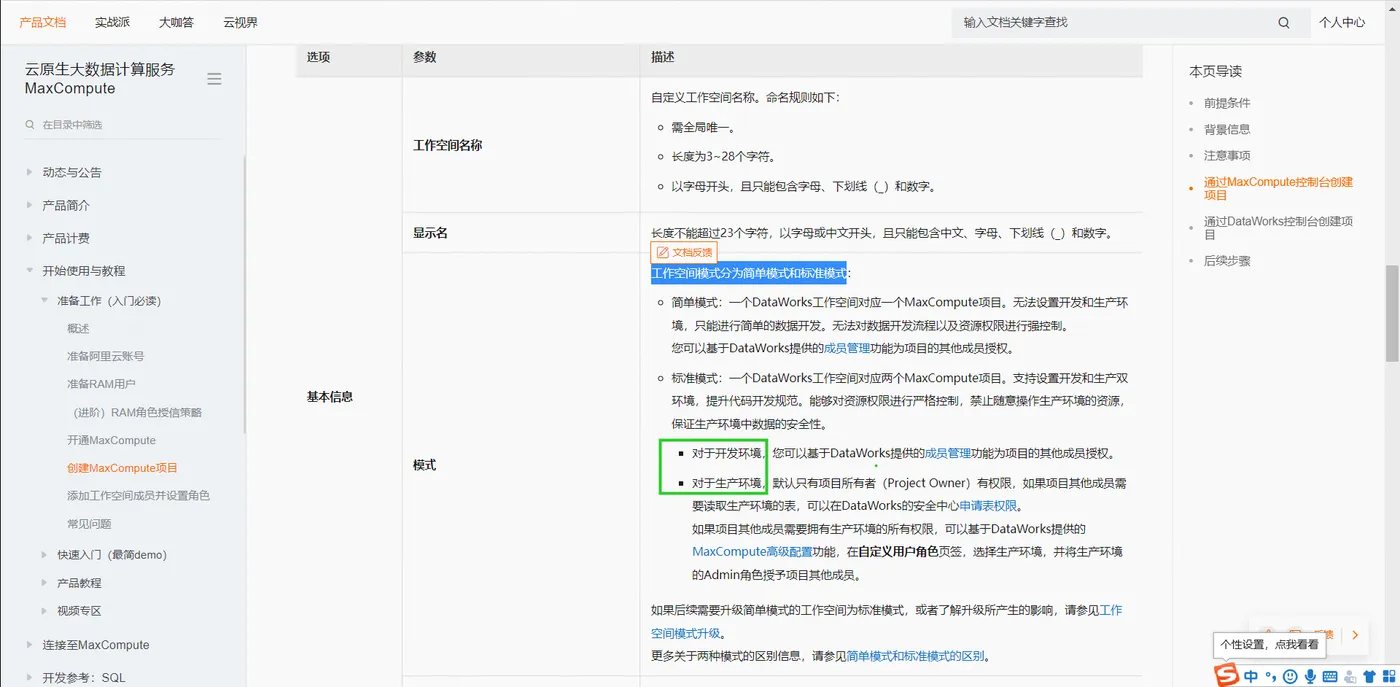Open 个人中心 in top bar
This screenshot has height=687, width=1400.
tap(1341, 22)
